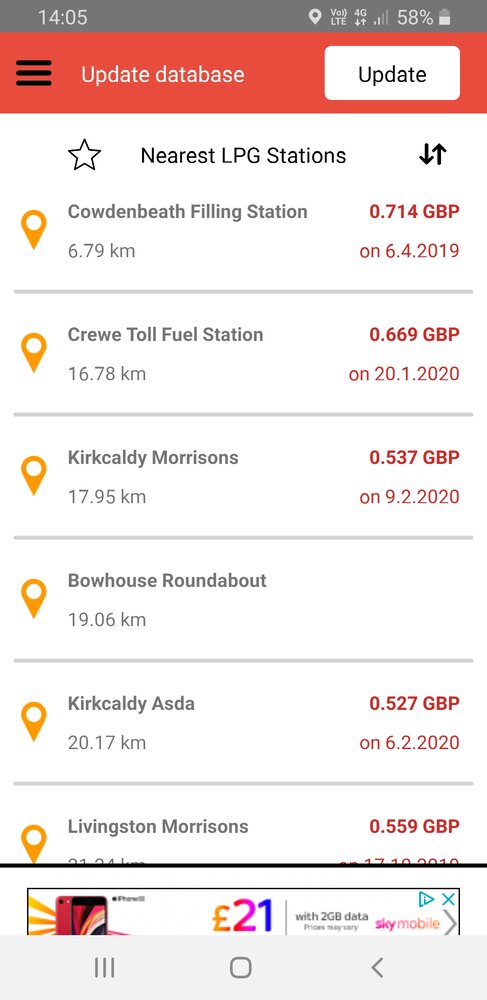Close the Sky Mobile ad banner
Screen dimensions: 487x1000
pos(449,899)
